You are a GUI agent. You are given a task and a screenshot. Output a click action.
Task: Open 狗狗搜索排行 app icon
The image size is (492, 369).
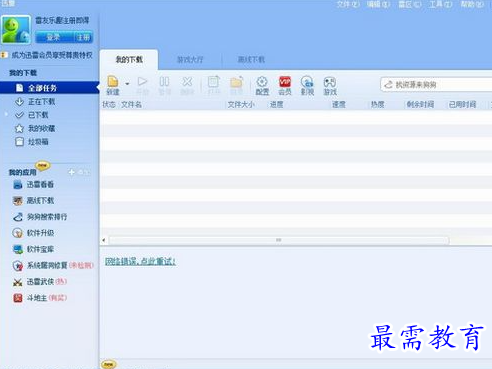pos(18,217)
